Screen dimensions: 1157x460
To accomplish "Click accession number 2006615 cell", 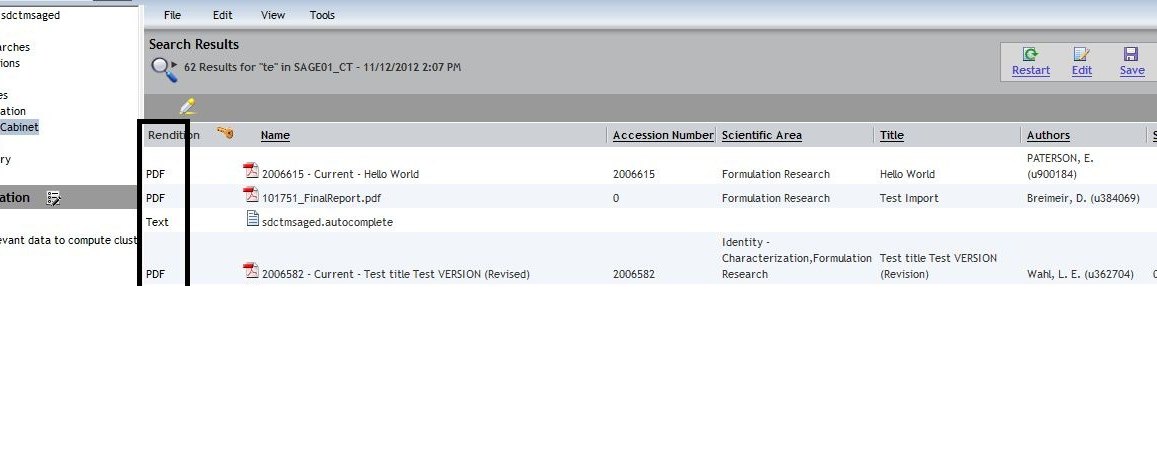I will 633,174.
